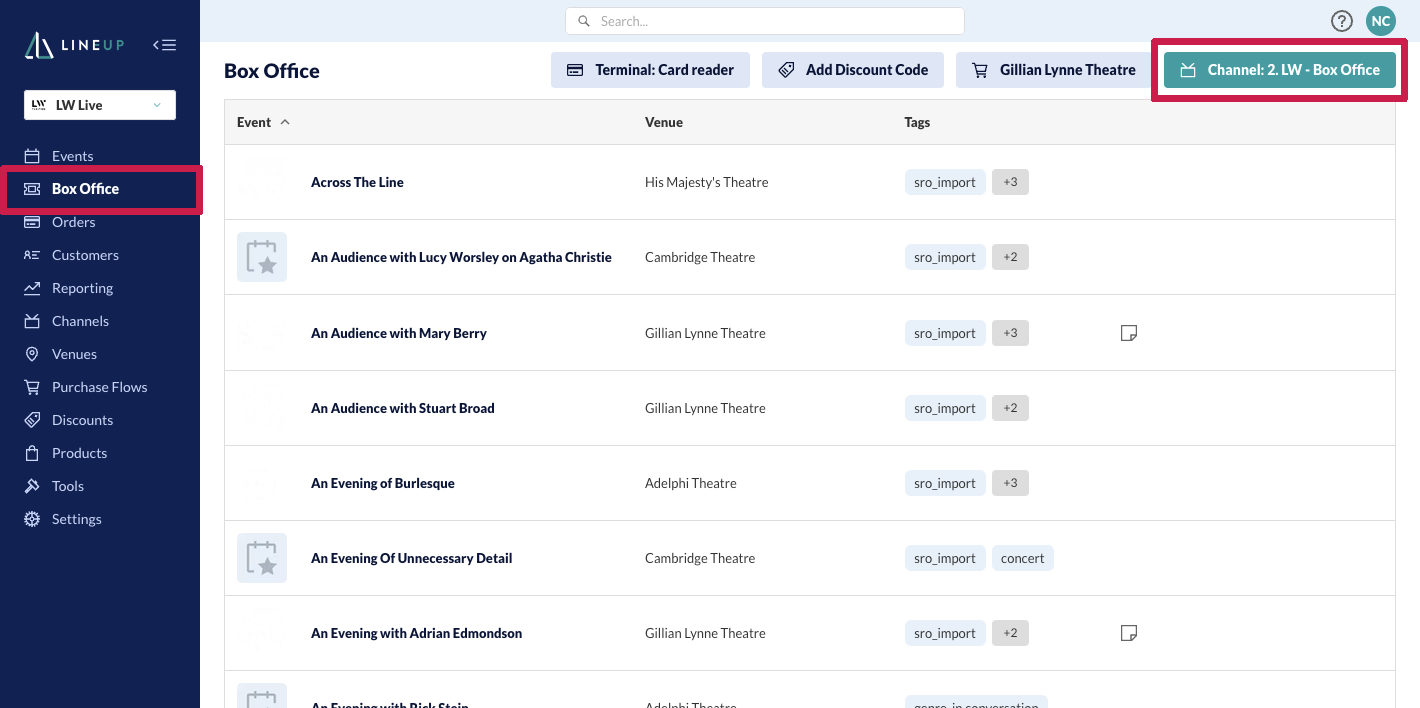Screen dimensions: 1420x708
Task: Open Products in the sidebar
Action: pyautogui.click(x=79, y=453)
